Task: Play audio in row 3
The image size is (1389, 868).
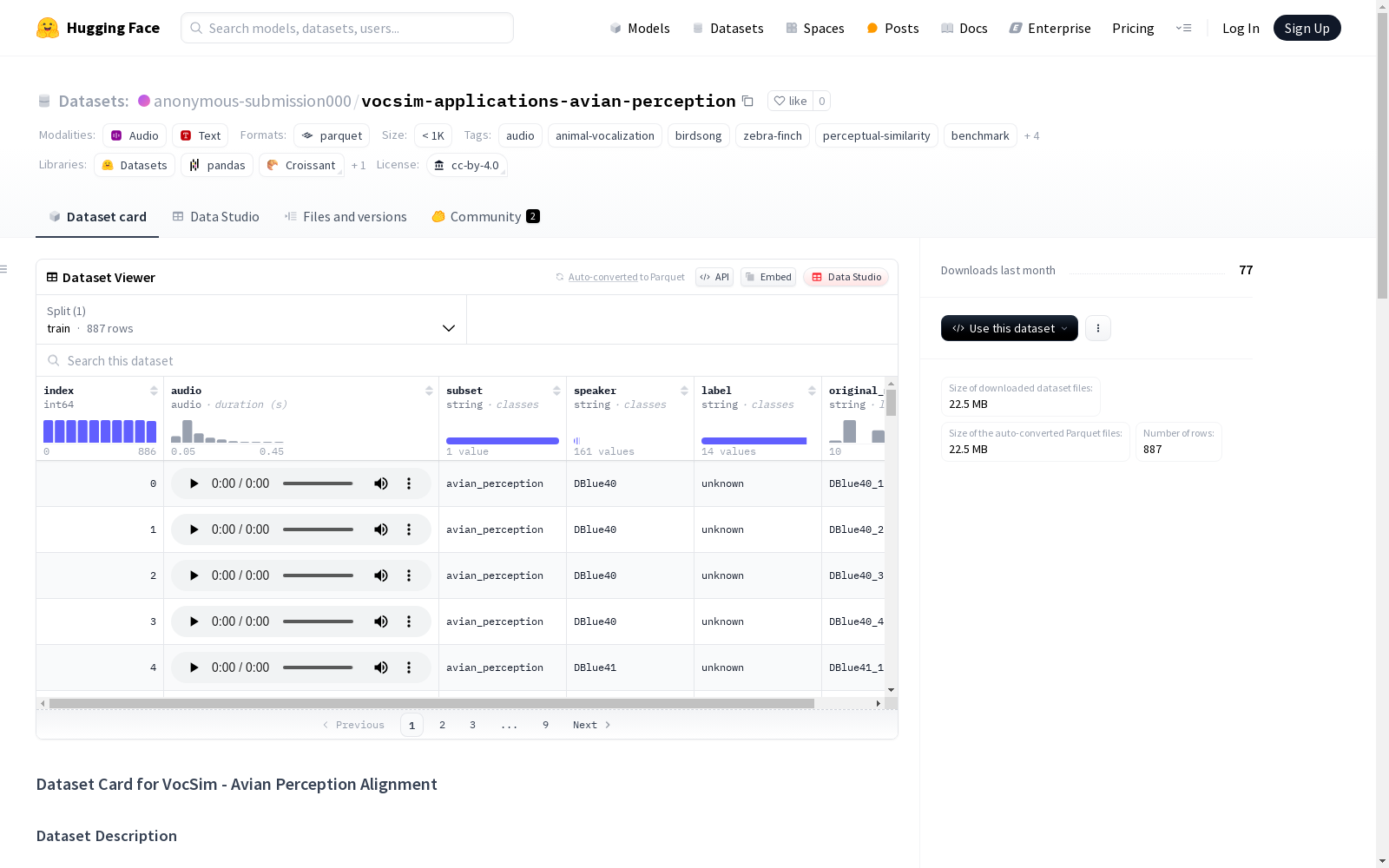Action: (x=194, y=621)
